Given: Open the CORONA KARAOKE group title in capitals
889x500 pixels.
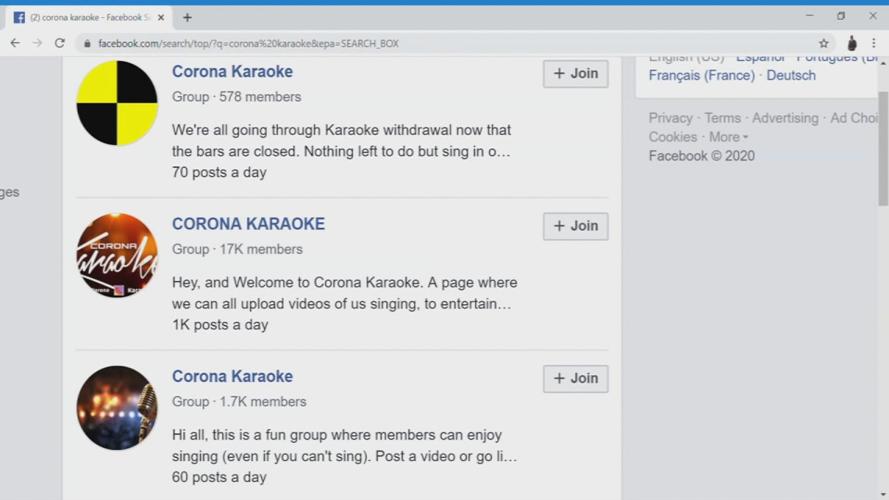Looking at the screenshot, I should (248, 224).
